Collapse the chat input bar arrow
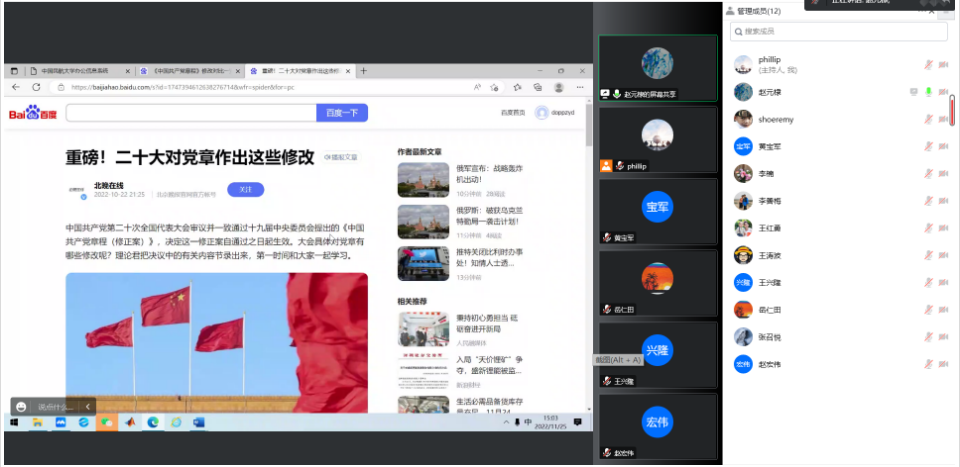960x467 pixels. click(x=88, y=406)
